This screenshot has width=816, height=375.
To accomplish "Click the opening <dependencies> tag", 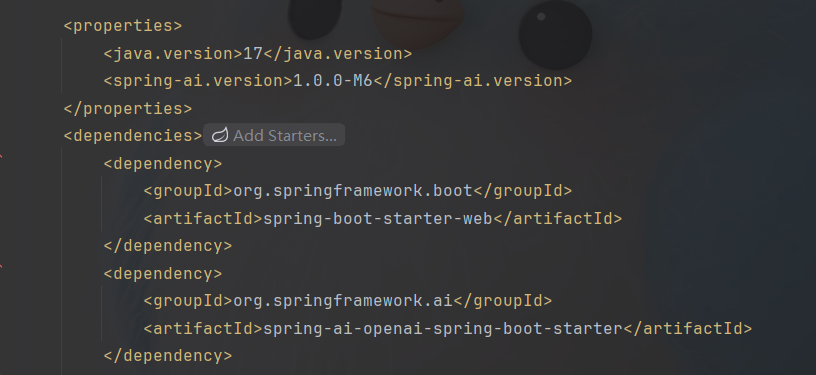I will [x=133, y=136].
